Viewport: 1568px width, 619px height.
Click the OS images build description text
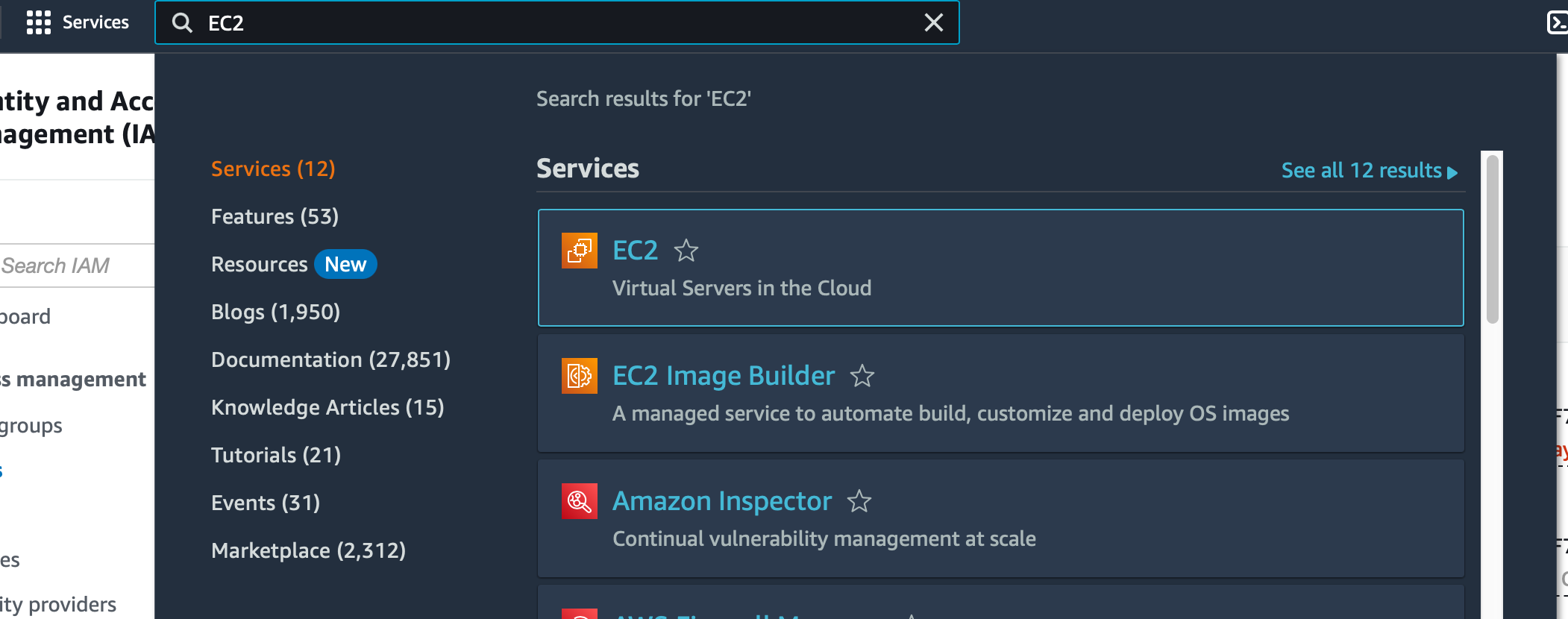coord(950,413)
